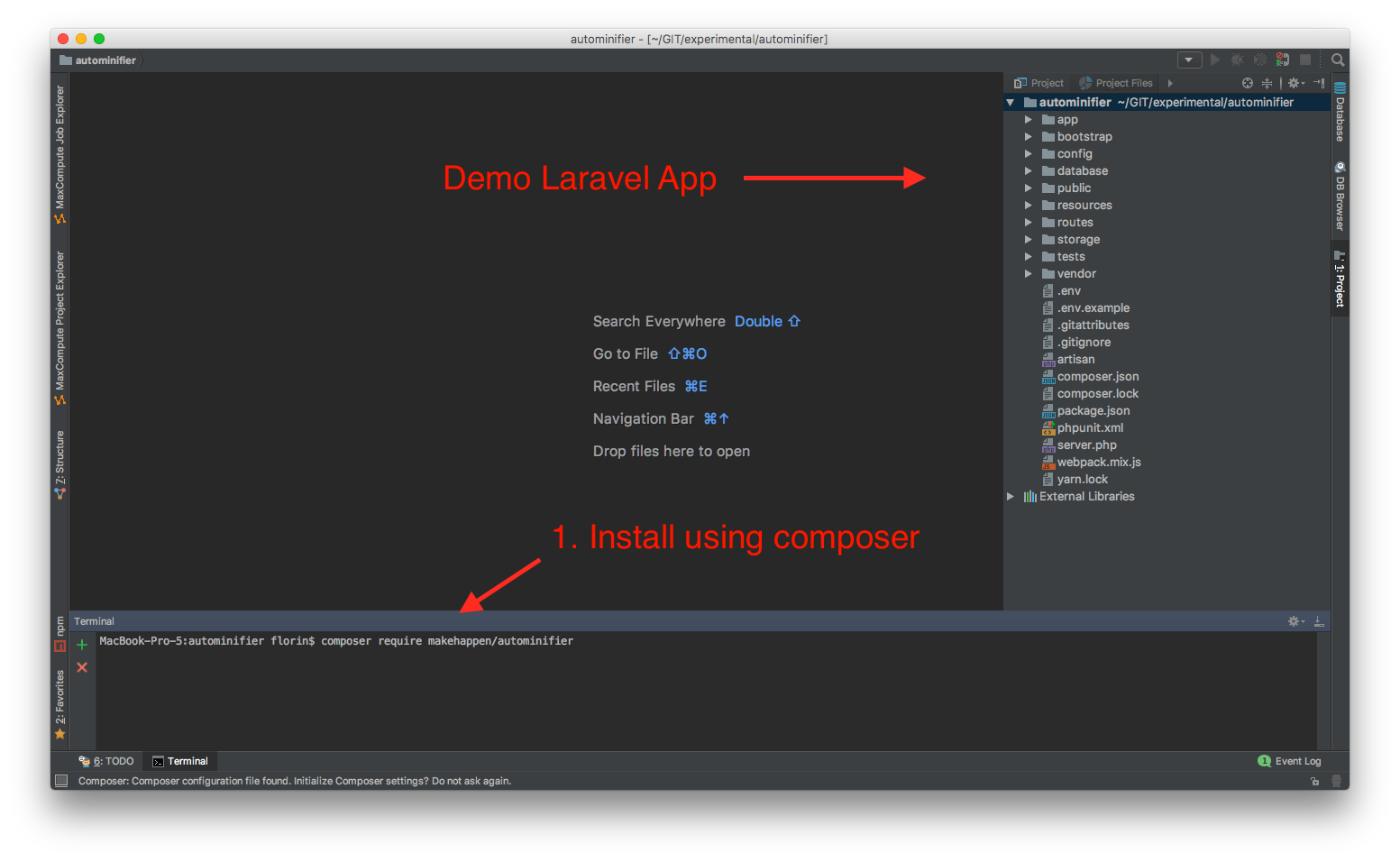Toggle tool window buttons in status bar corner
Image resolution: width=1400 pixels, height=862 pixels.
click(61, 781)
